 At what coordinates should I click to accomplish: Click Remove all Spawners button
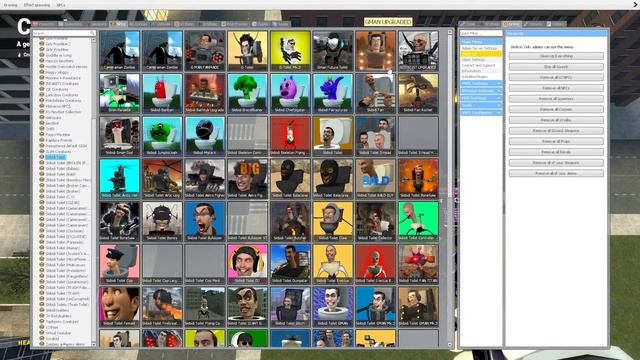tap(556, 98)
